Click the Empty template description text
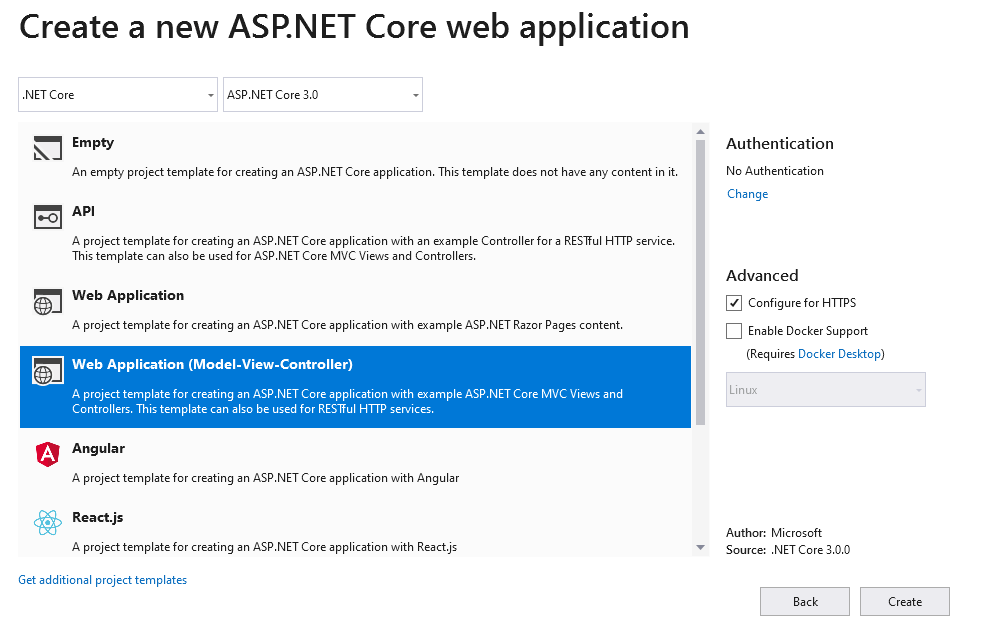The width and height of the screenshot is (982, 624). click(375, 172)
